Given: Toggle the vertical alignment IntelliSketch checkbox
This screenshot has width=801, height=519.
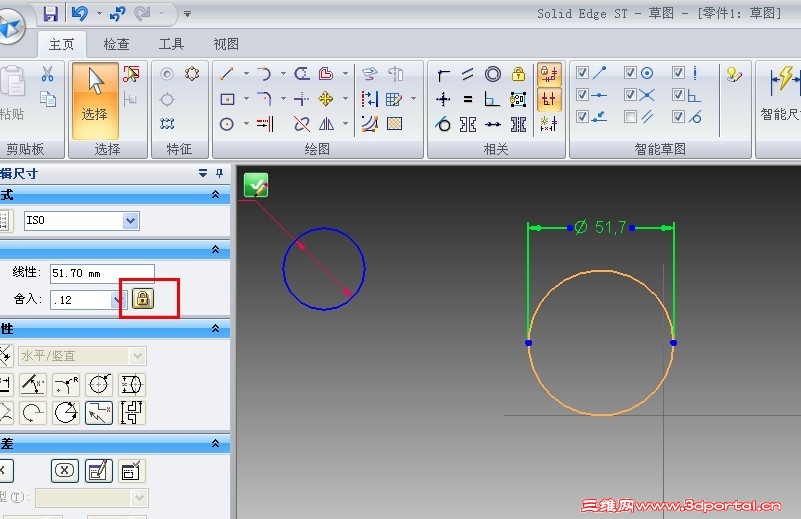Looking at the screenshot, I should (x=678, y=73).
